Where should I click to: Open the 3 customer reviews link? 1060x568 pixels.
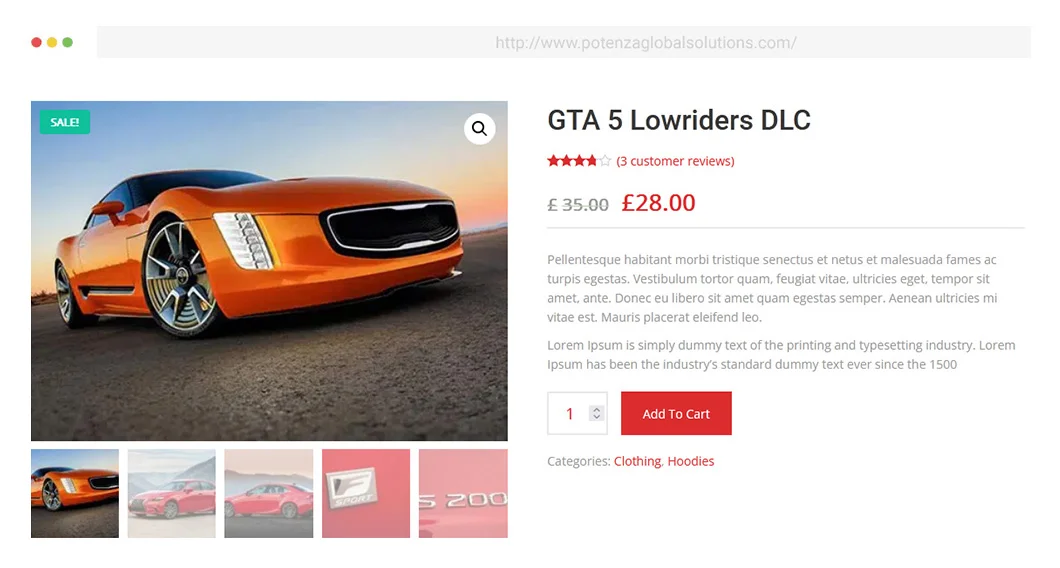pyautogui.click(x=675, y=161)
